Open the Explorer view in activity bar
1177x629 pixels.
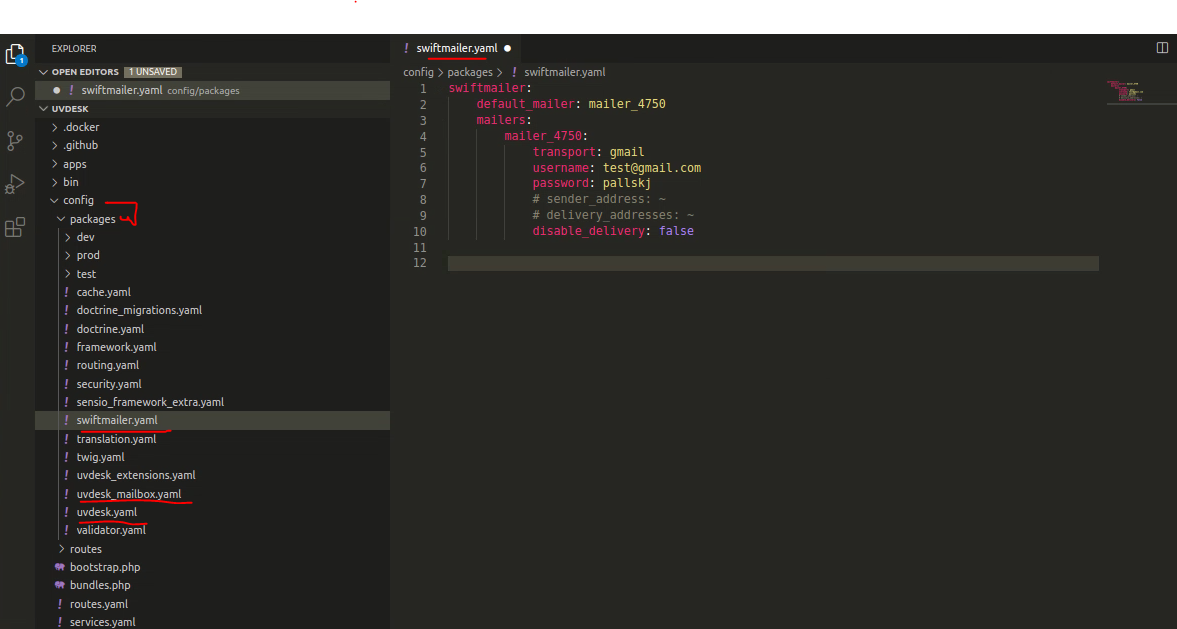pyautogui.click(x=15, y=54)
